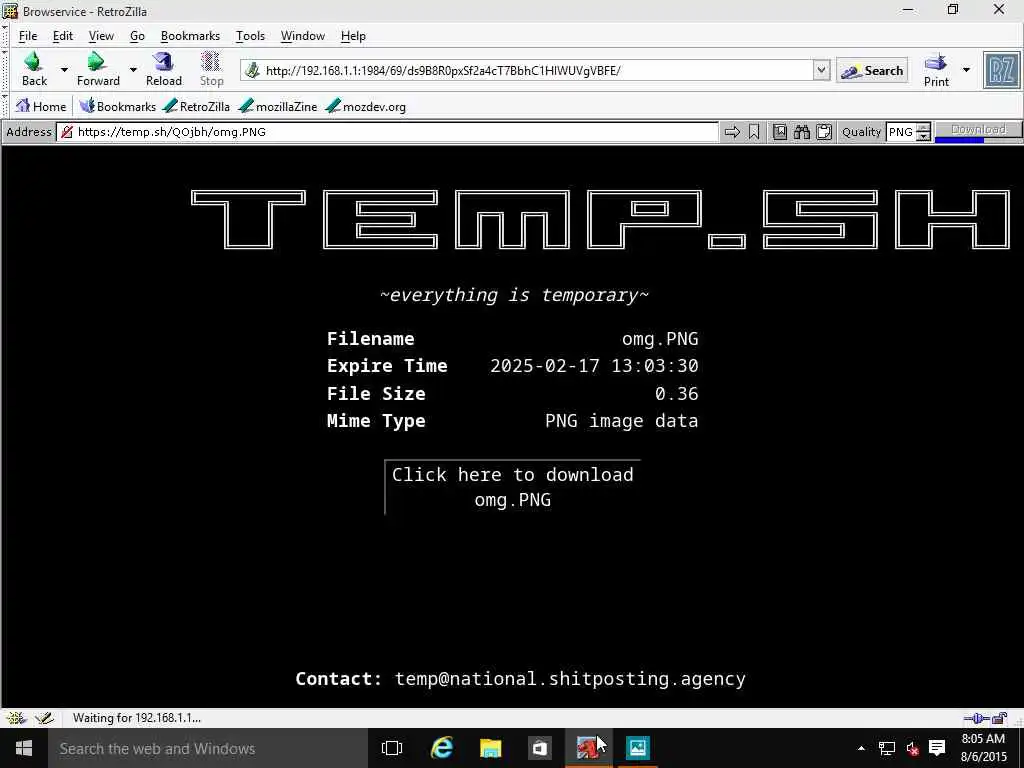
Task: Click the 'Click here to download omg.PNG' button
Action: [x=513, y=487]
